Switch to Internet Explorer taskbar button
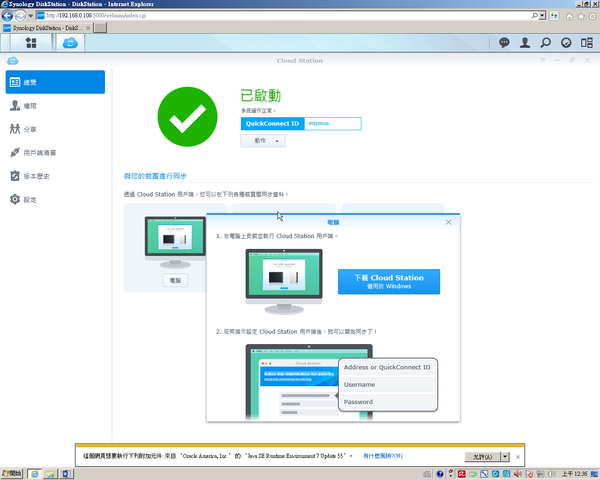 tap(34, 474)
